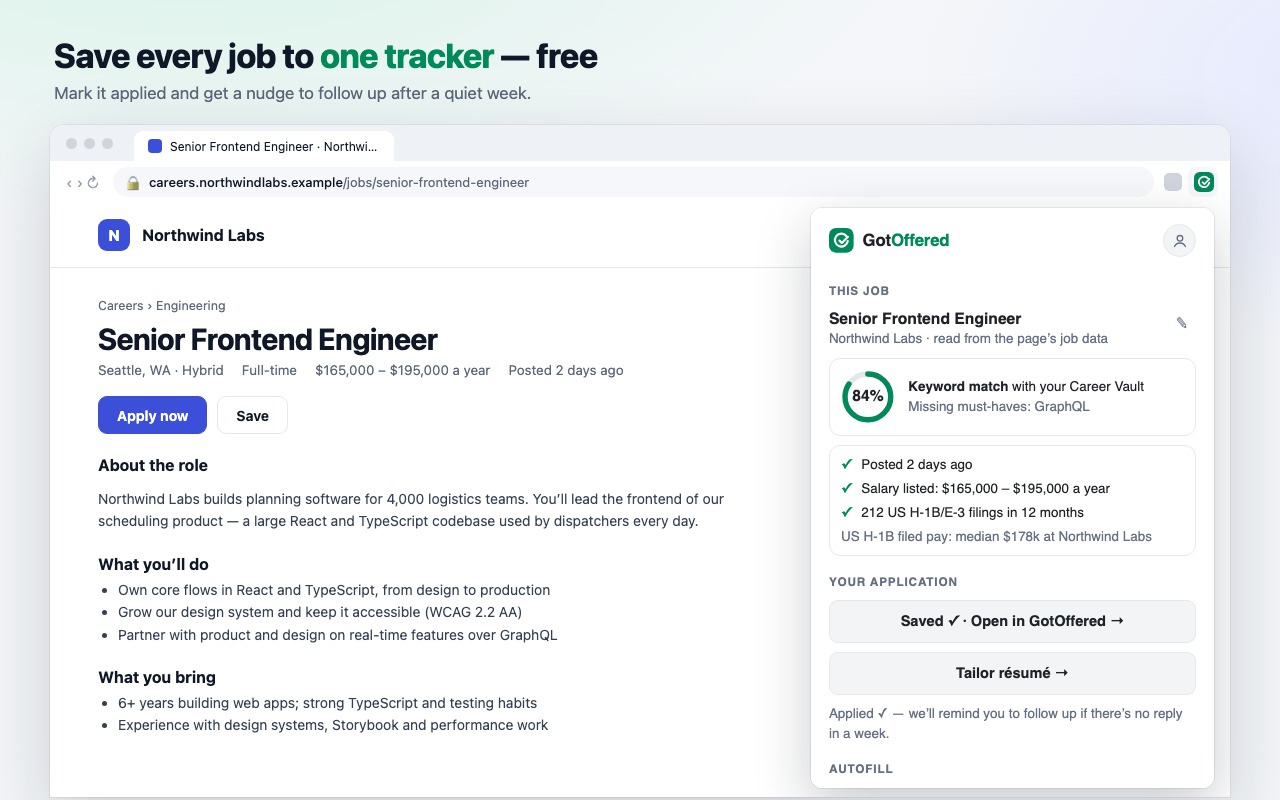The height and width of the screenshot is (800, 1280).
Task: Click the pencil edit icon beside job title
Action: (x=1181, y=322)
